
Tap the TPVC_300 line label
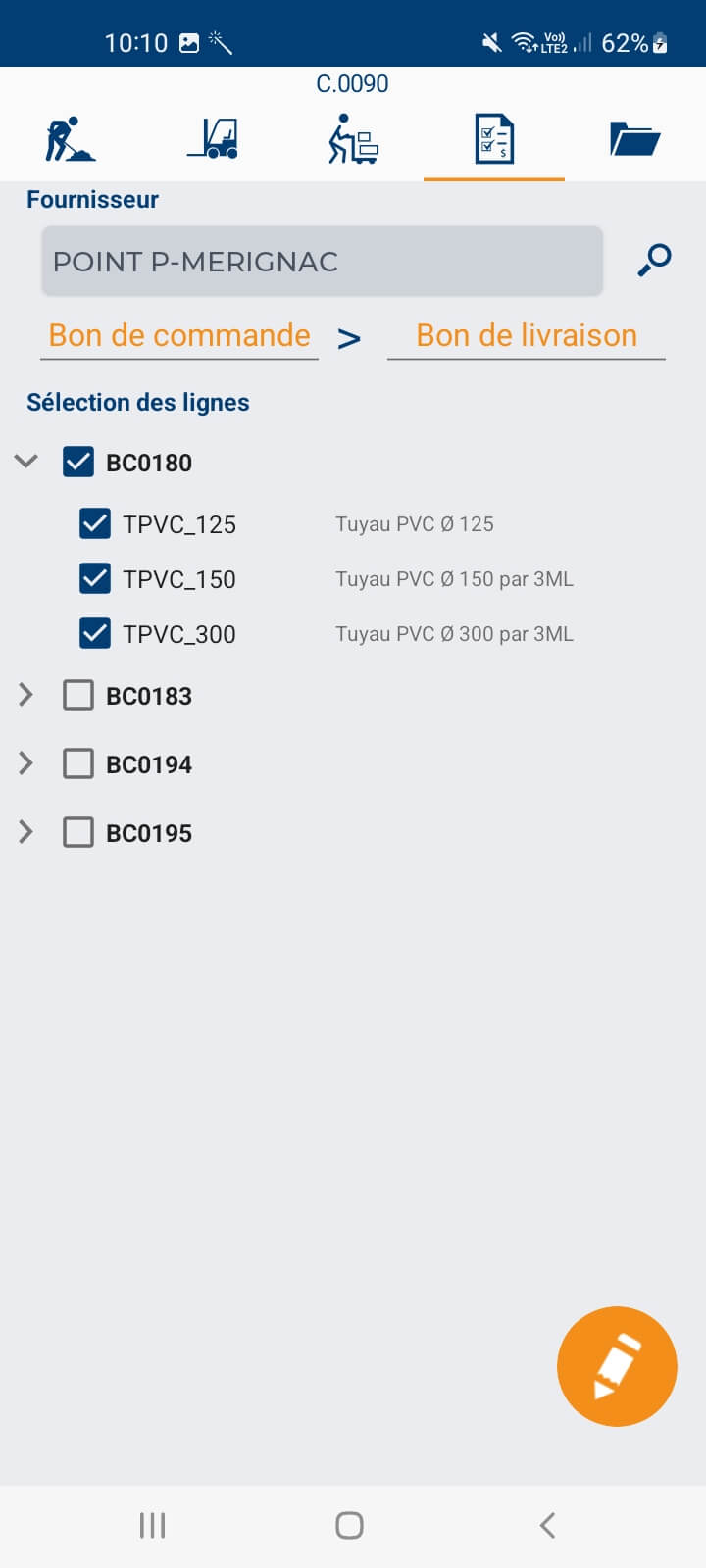click(179, 634)
